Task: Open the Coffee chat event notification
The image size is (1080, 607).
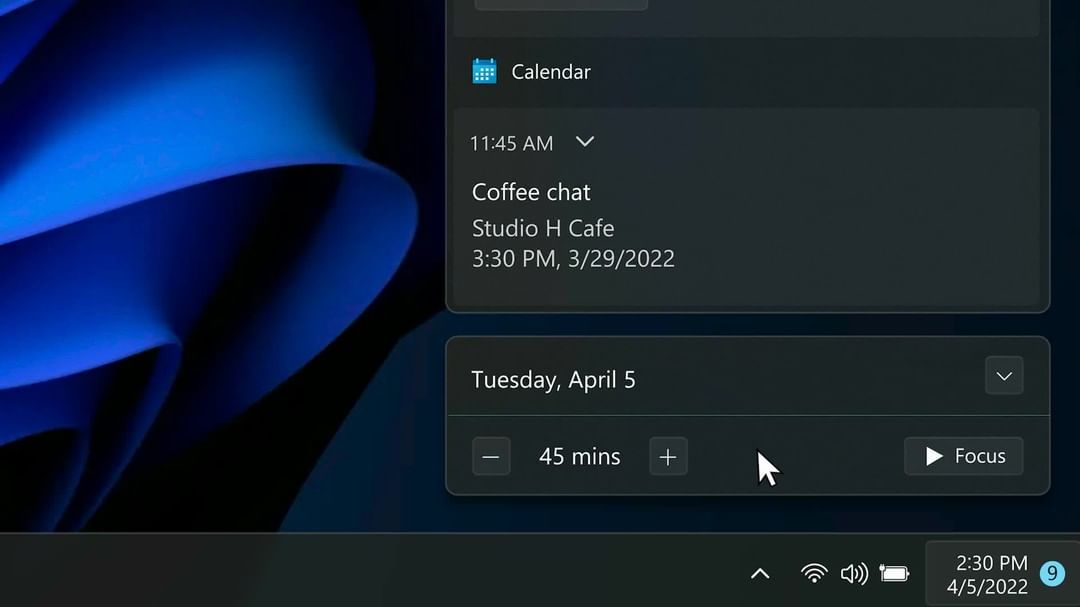Action: click(531, 192)
